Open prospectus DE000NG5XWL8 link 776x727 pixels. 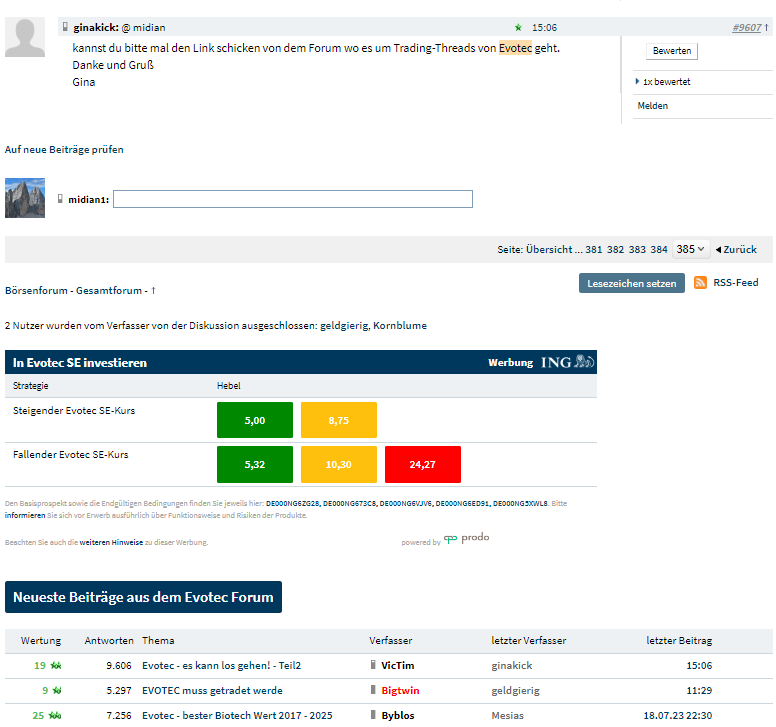point(520,503)
